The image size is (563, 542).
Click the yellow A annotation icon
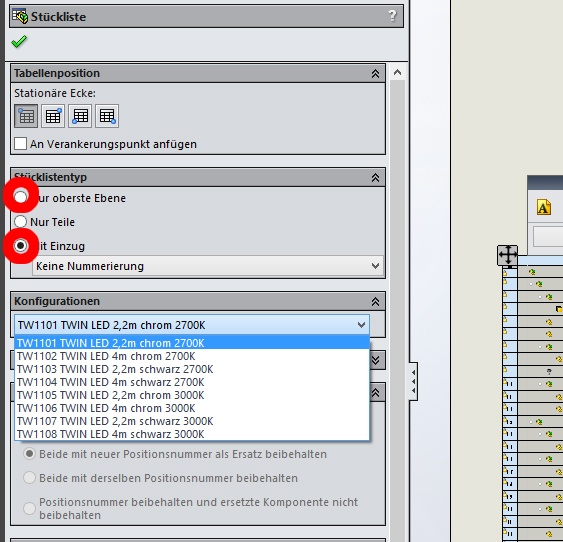tap(544, 207)
